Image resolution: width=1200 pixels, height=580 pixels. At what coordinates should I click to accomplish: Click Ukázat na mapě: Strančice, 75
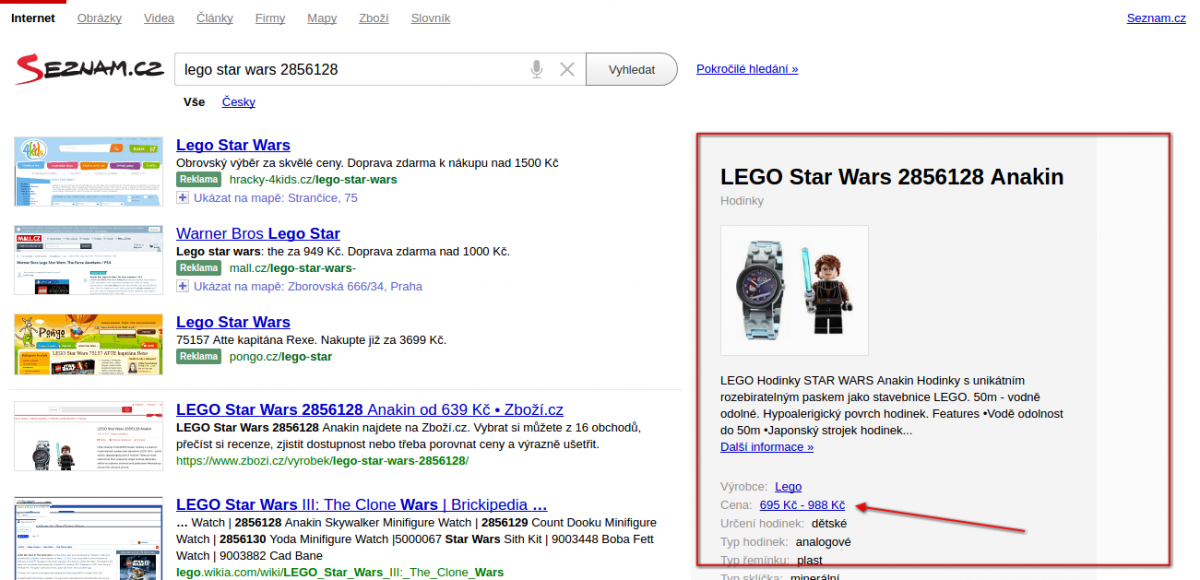pos(276,198)
